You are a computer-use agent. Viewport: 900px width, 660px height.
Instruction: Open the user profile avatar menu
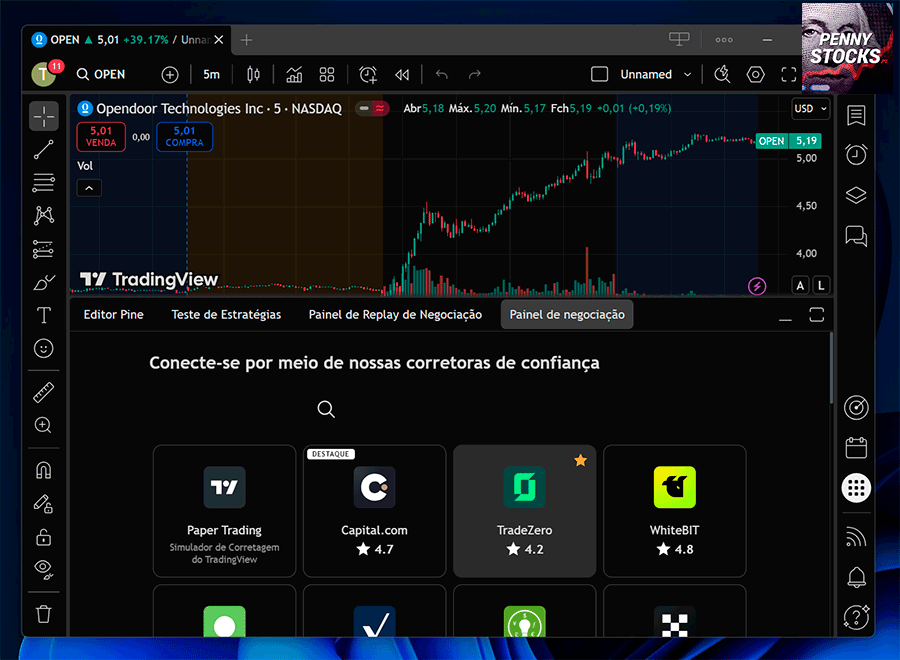click(x=44, y=73)
